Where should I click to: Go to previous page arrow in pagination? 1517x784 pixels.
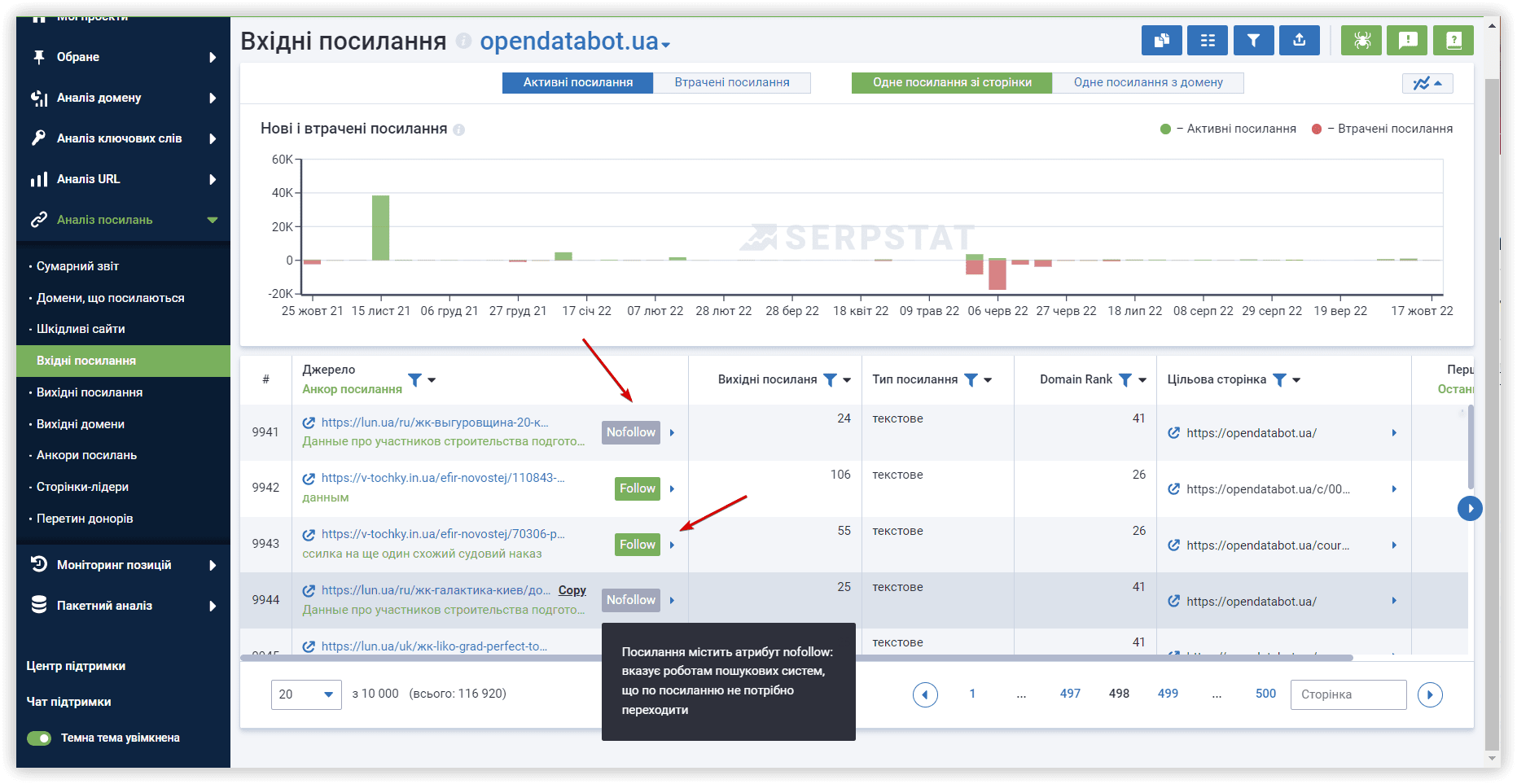coord(925,694)
